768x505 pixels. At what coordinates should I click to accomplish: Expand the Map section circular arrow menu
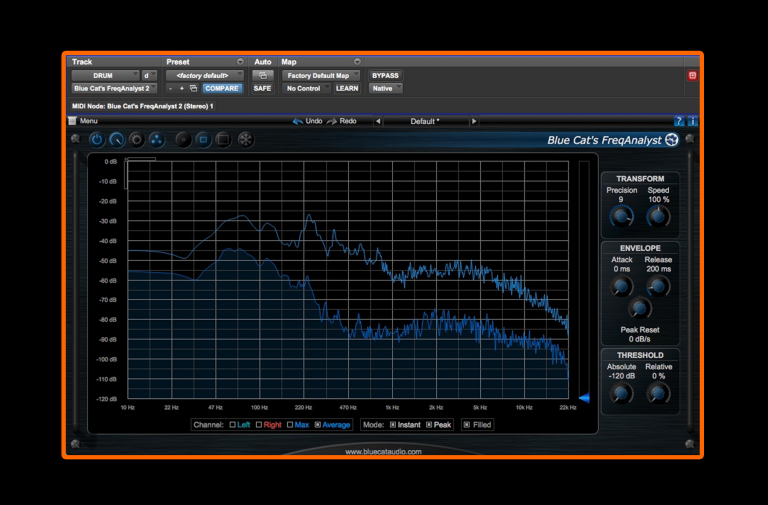(x=357, y=62)
